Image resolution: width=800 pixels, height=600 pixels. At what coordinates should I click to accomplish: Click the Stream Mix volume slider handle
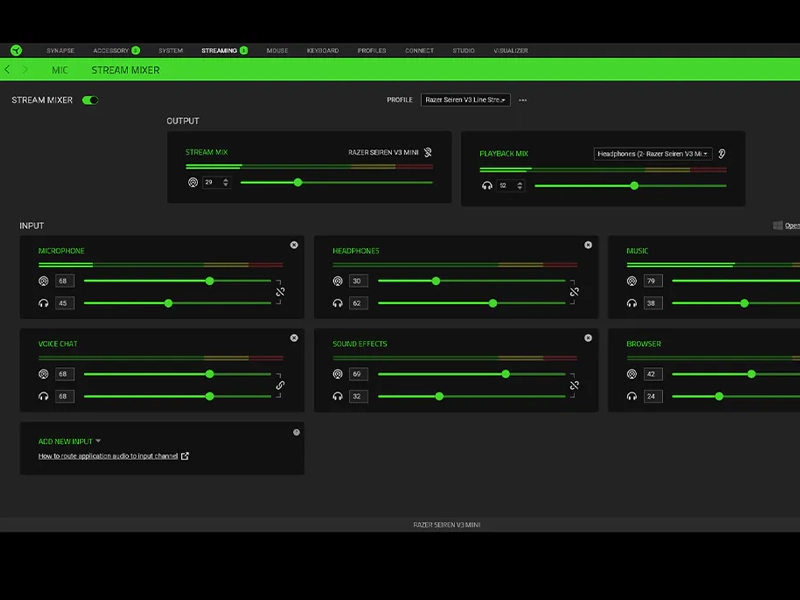tap(298, 182)
